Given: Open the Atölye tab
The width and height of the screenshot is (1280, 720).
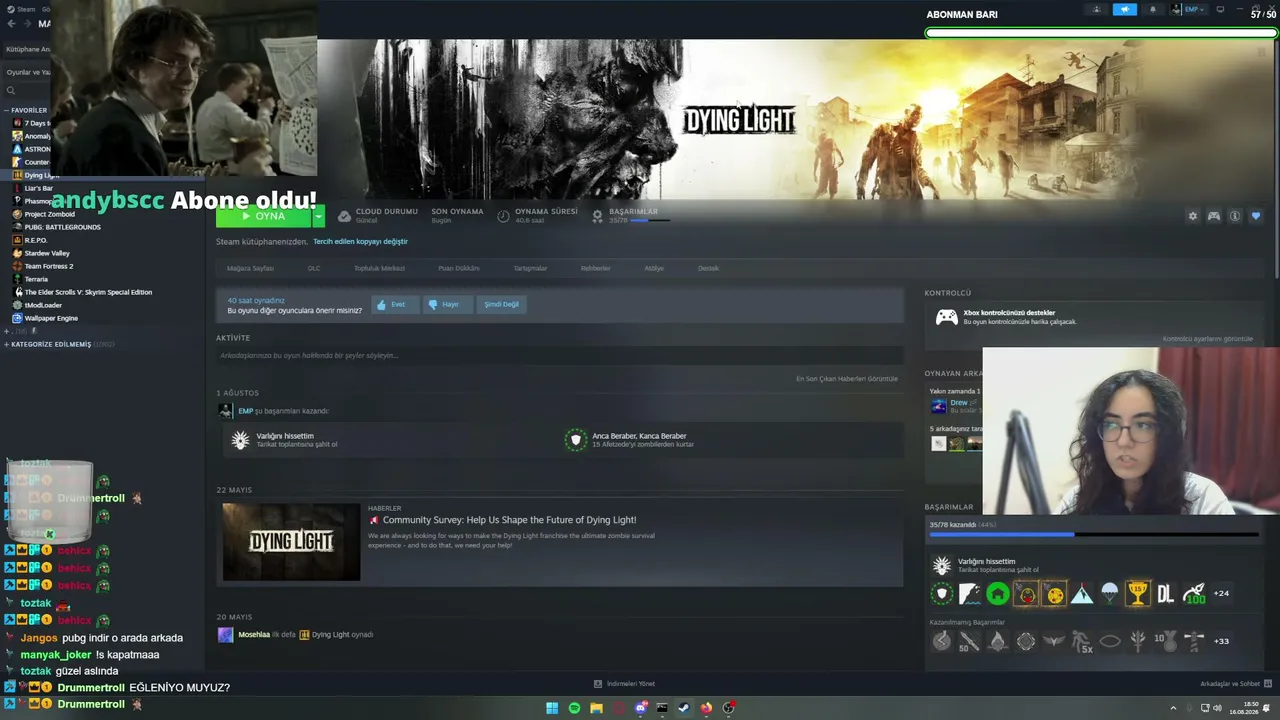Looking at the screenshot, I should 654,268.
